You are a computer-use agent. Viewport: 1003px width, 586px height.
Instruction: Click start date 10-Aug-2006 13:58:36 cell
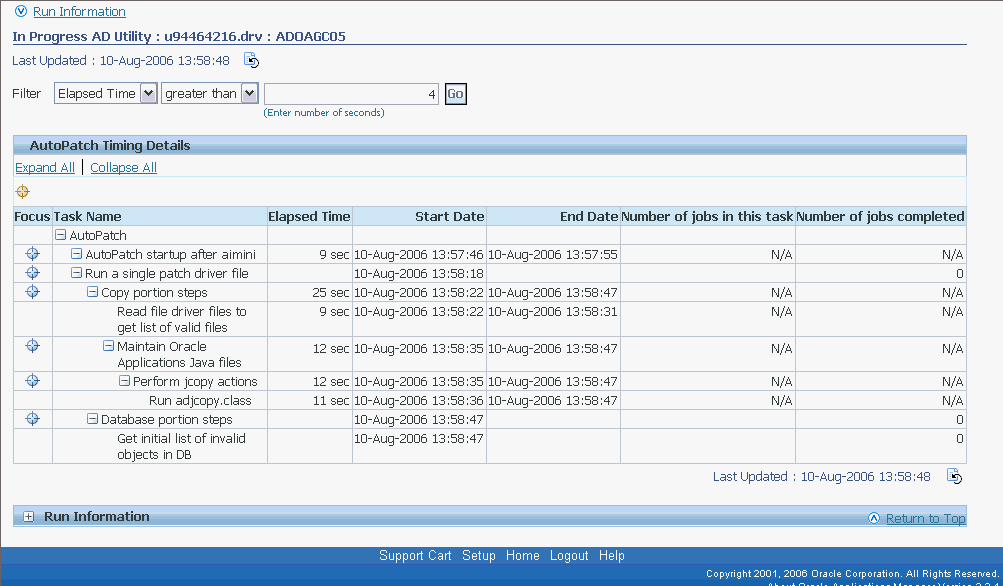pyautogui.click(x=419, y=400)
